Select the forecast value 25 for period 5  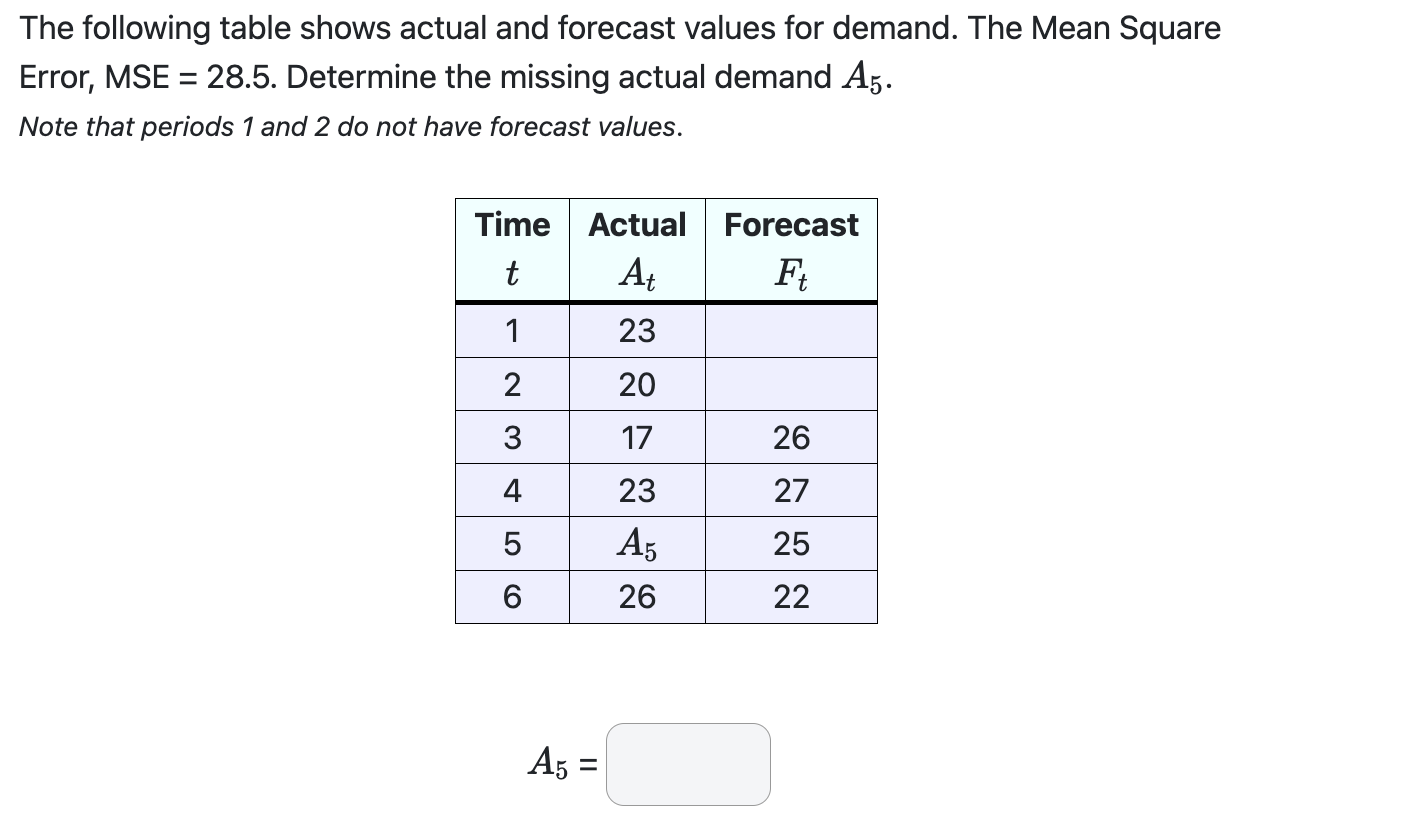tap(791, 543)
